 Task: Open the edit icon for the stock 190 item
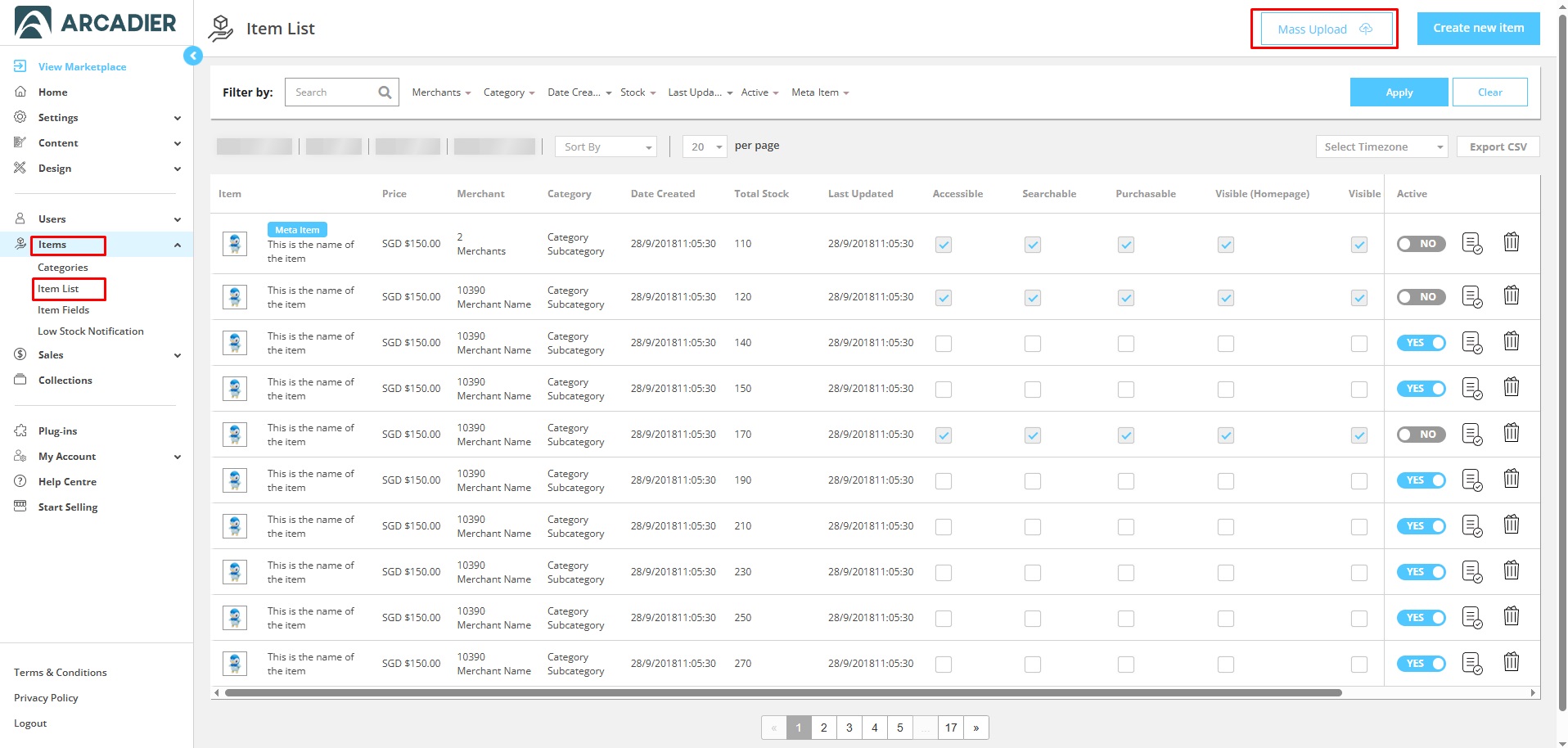[1471, 480]
